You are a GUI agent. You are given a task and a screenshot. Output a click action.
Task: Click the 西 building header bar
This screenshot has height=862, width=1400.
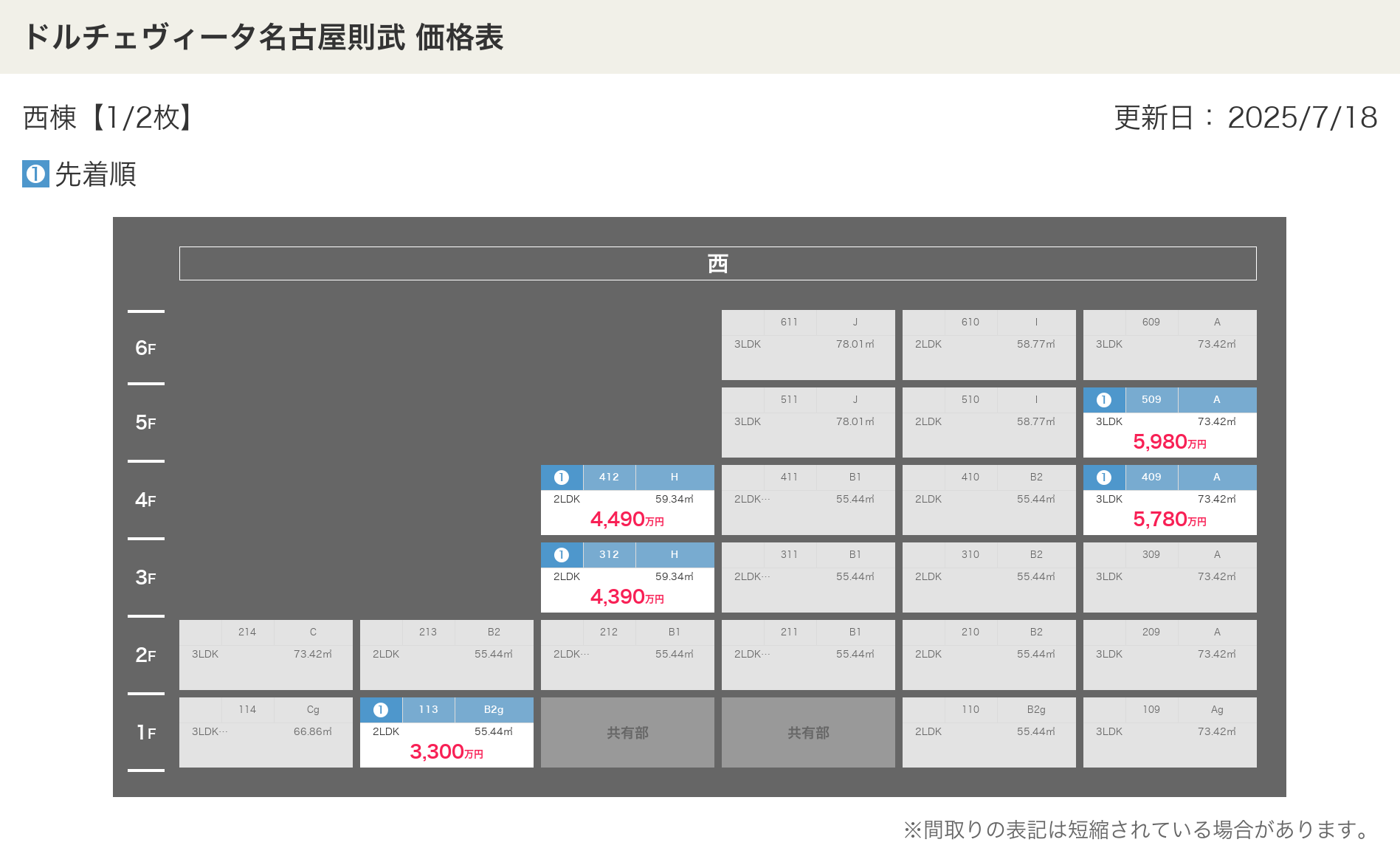point(717,263)
